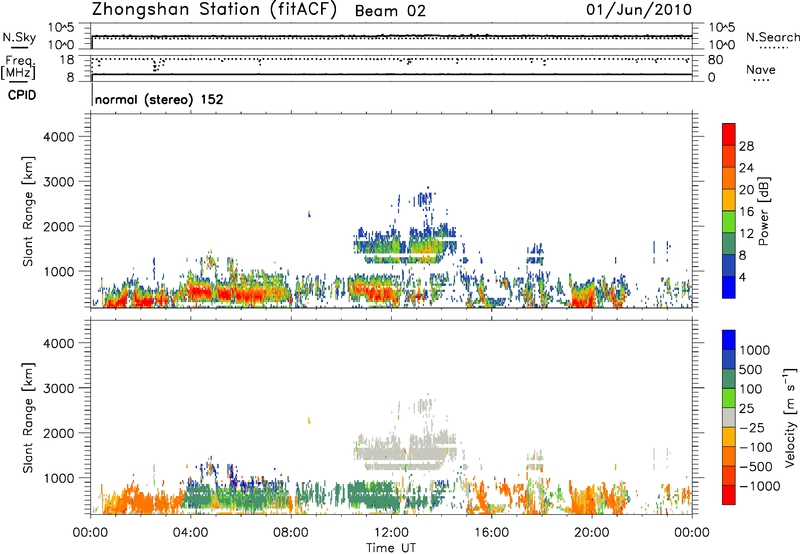Image resolution: width=800 pixels, height=554 pixels.
Task: Click the '2000' tick on Power panel axis
Action: pyautogui.click(x=59, y=226)
